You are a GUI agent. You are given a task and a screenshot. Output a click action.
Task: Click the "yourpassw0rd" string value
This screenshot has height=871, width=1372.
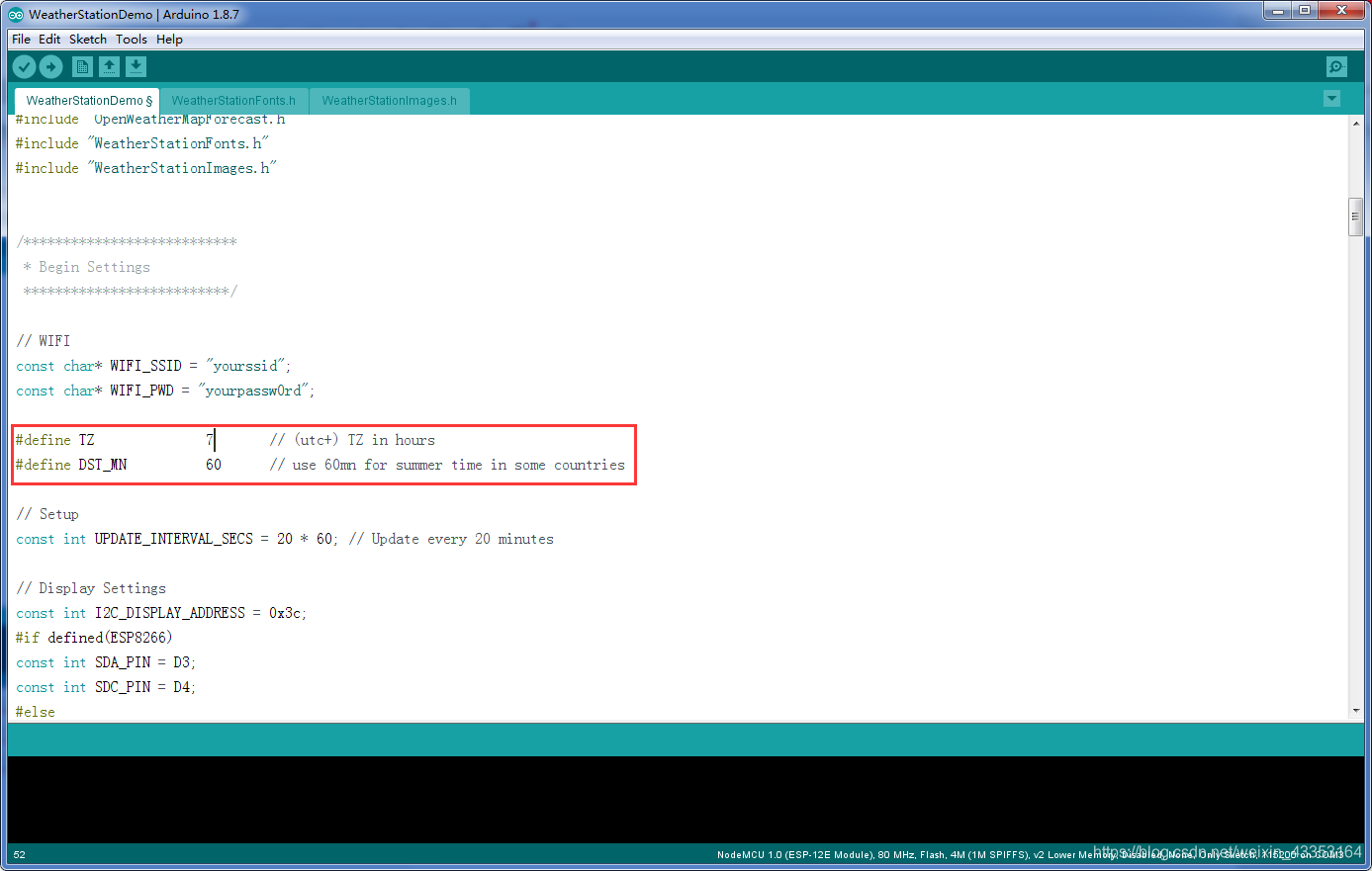[x=253, y=391]
